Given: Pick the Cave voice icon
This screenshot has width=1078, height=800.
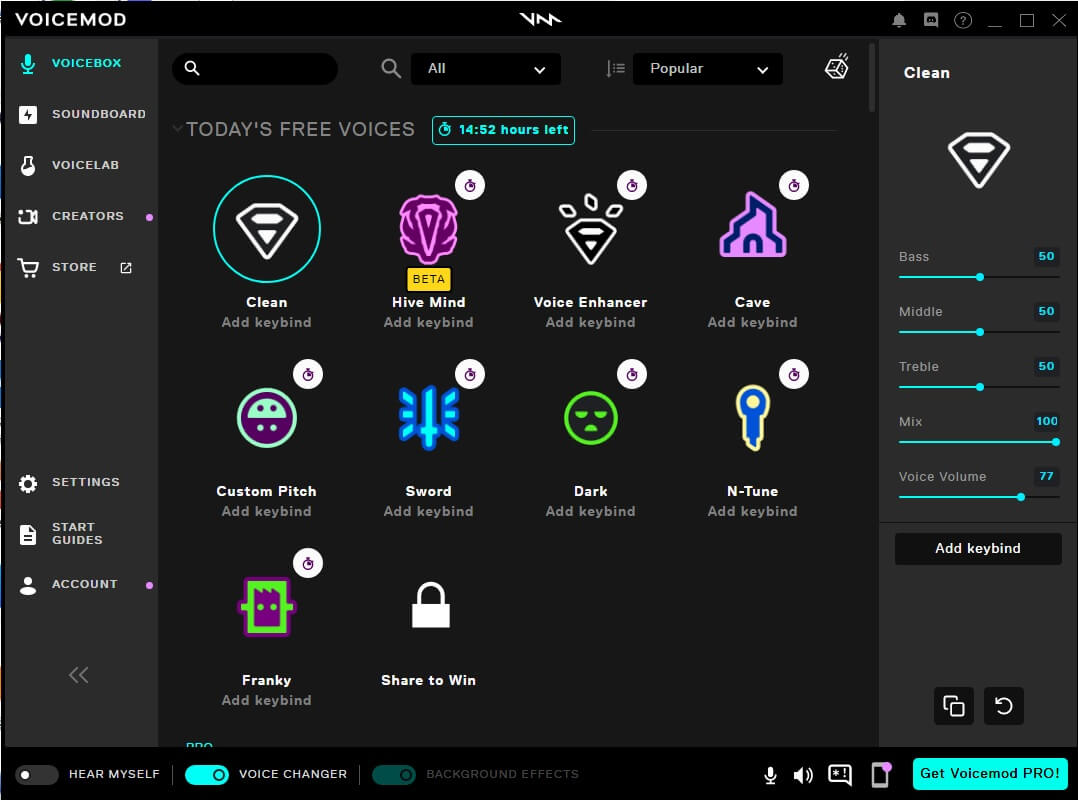Looking at the screenshot, I should (x=753, y=224).
